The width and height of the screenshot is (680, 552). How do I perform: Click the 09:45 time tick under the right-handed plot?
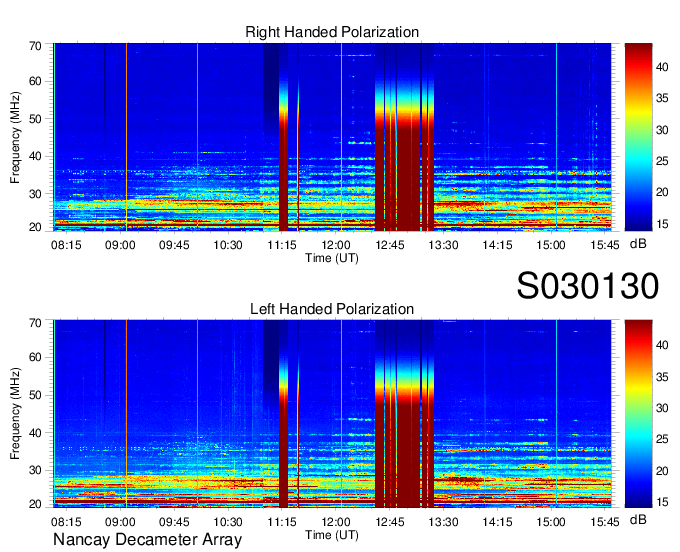pos(174,245)
